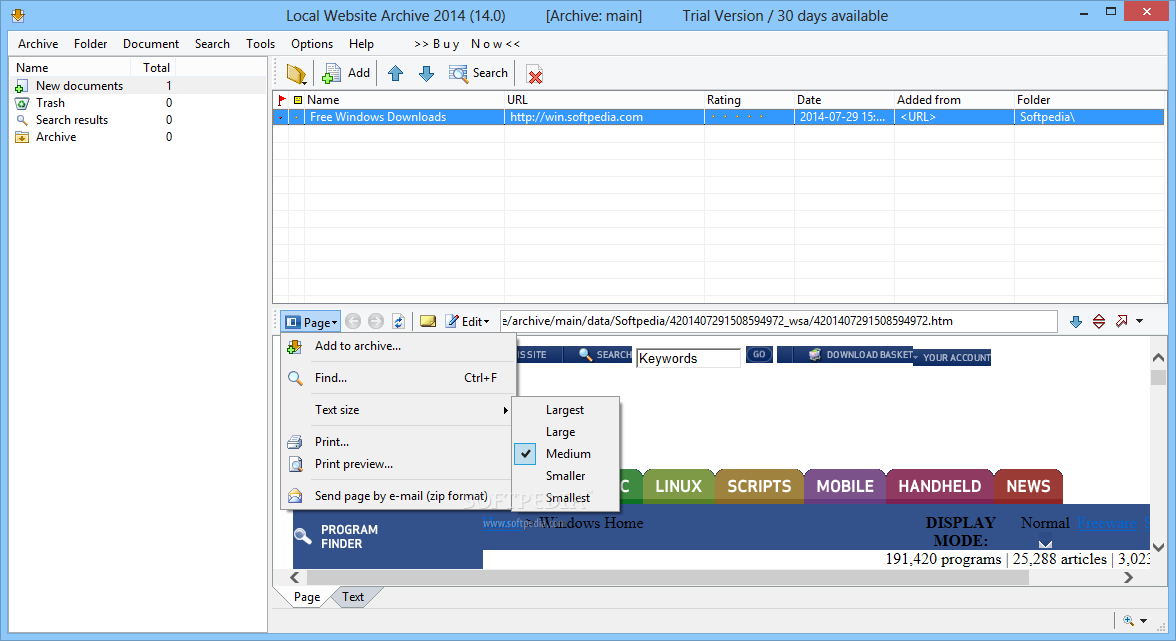The width and height of the screenshot is (1176, 641).
Task: Sort by the Added from column header
Action: tap(954, 100)
